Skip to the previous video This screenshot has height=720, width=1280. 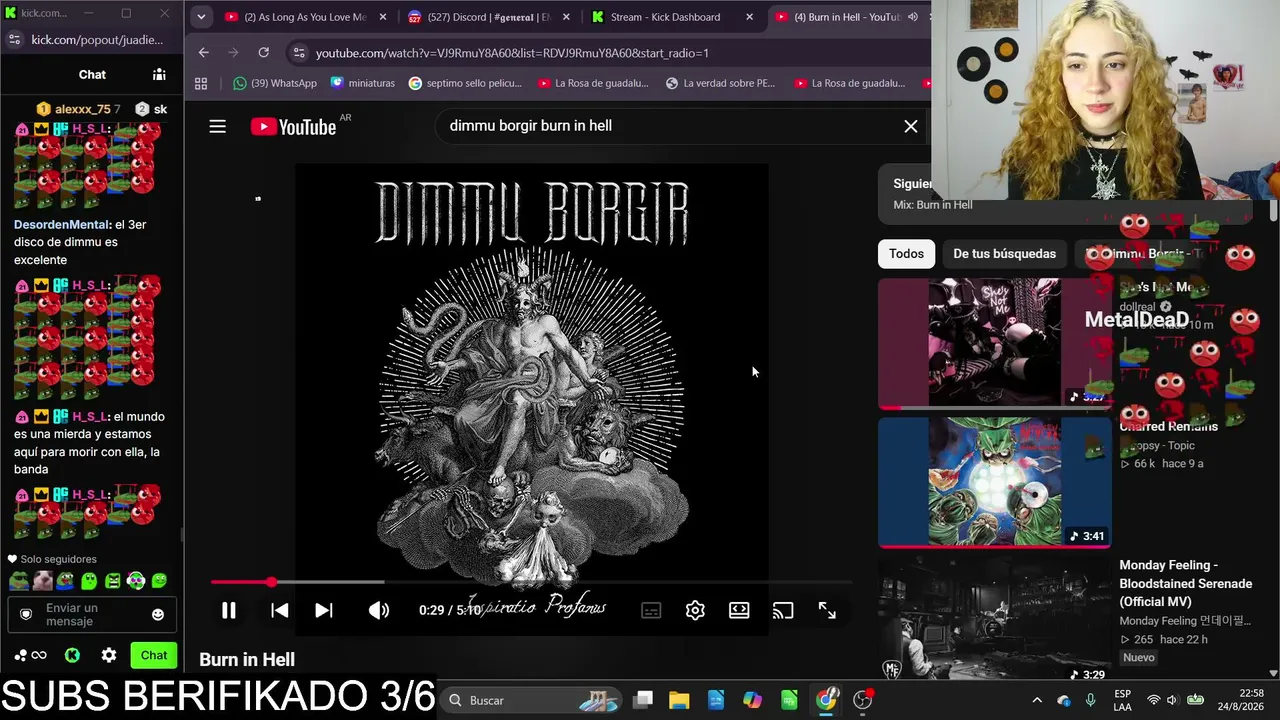280,610
